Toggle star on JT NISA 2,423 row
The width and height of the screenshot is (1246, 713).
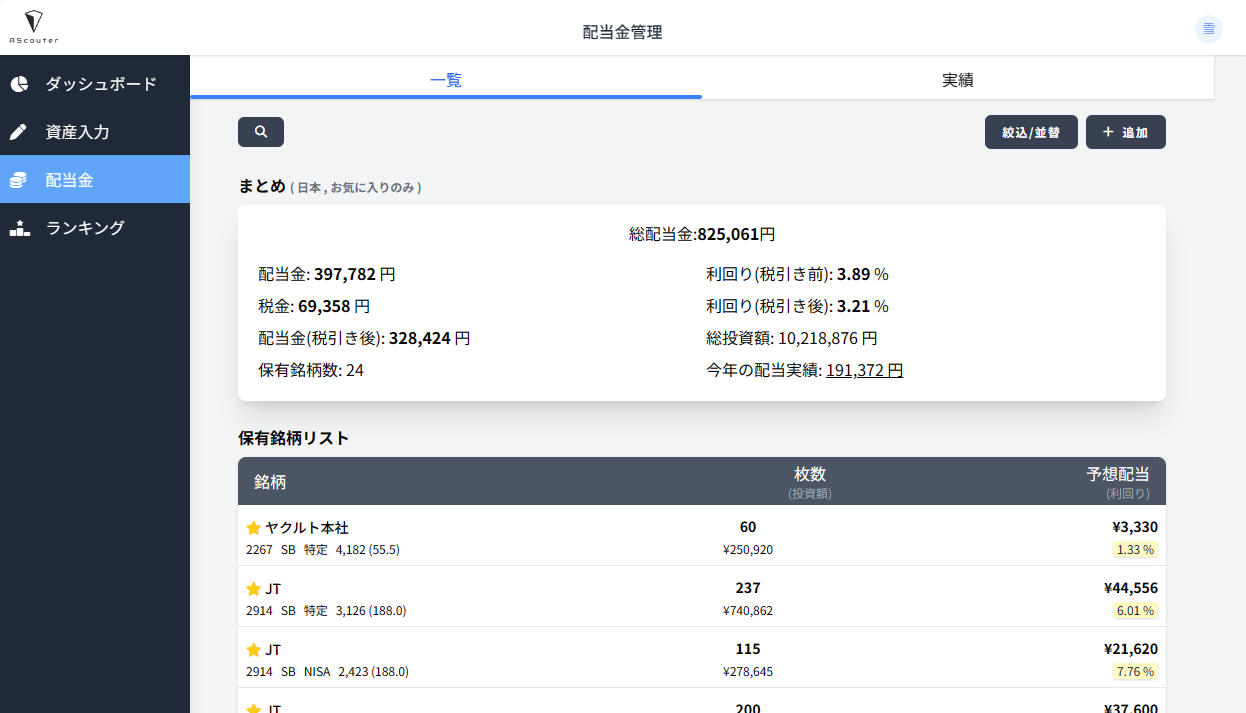point(253,650)
